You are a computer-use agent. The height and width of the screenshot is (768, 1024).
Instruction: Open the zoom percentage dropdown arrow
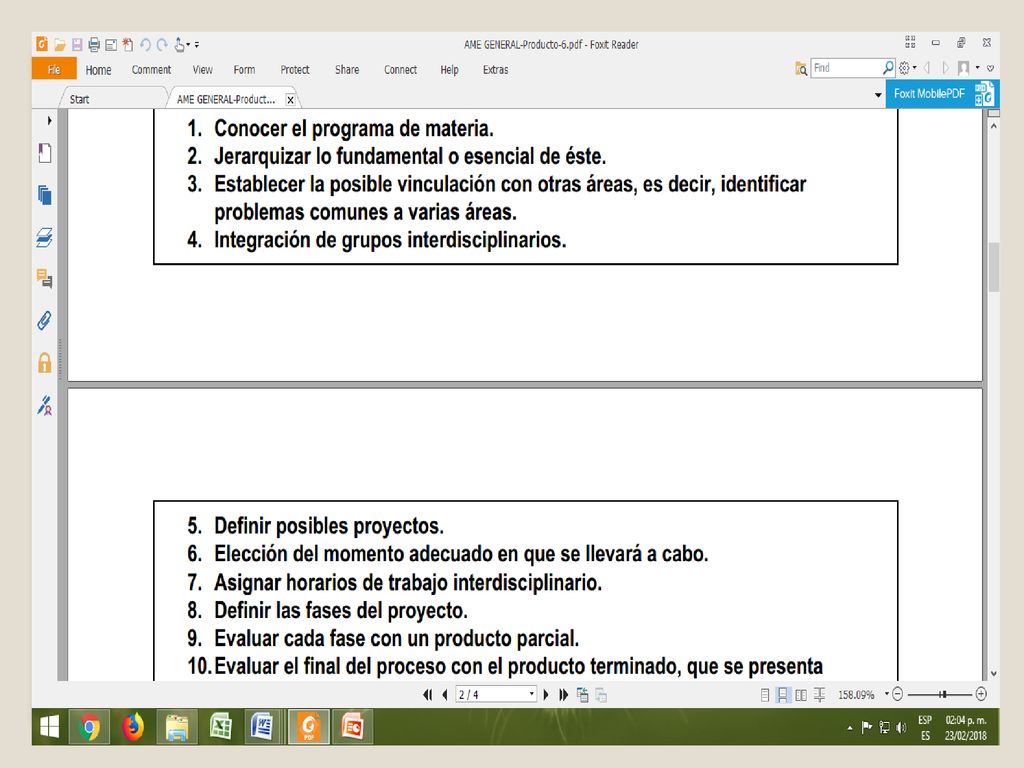tap(886, 694)
